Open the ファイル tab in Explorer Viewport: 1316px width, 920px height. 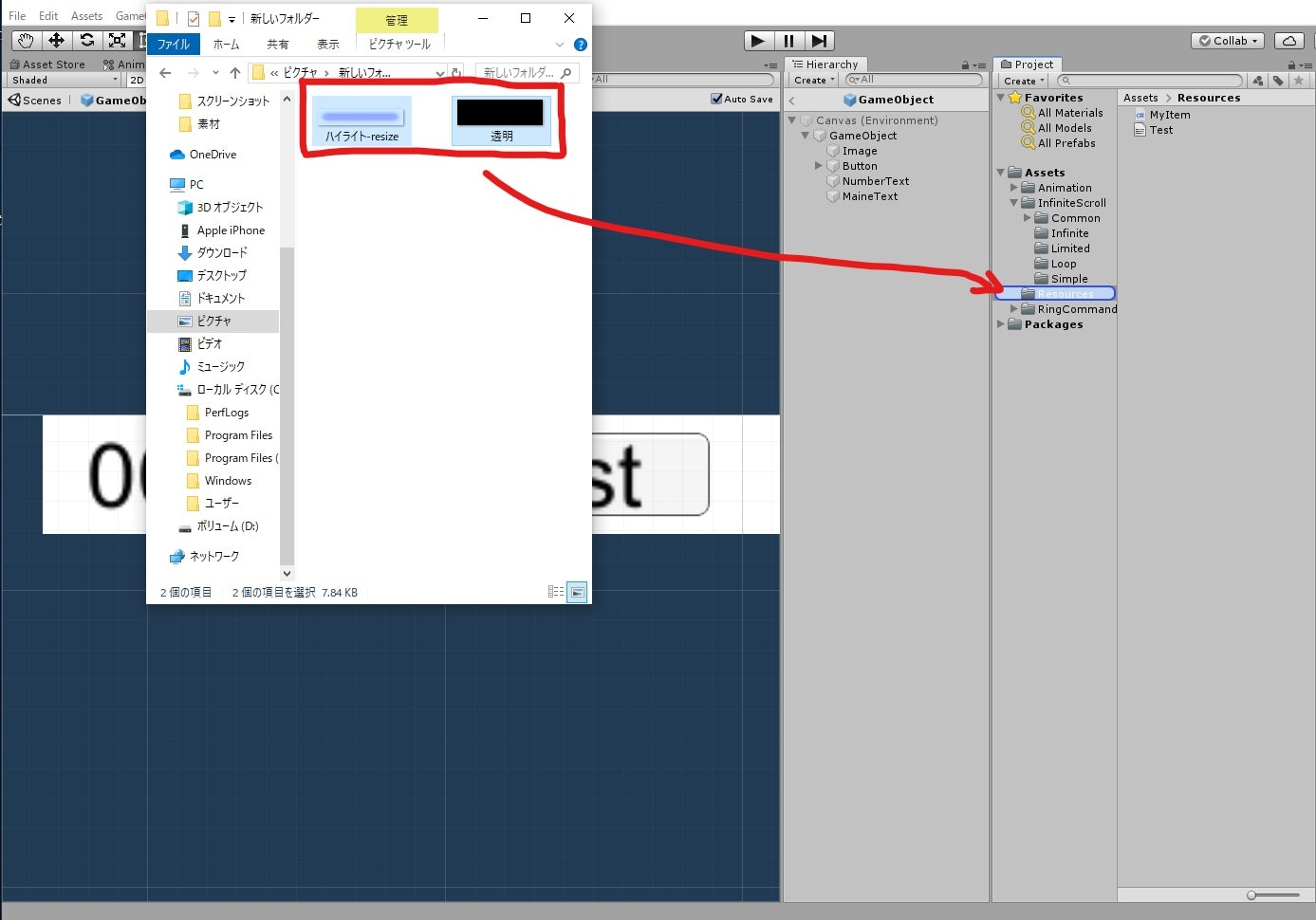(173, 45)
